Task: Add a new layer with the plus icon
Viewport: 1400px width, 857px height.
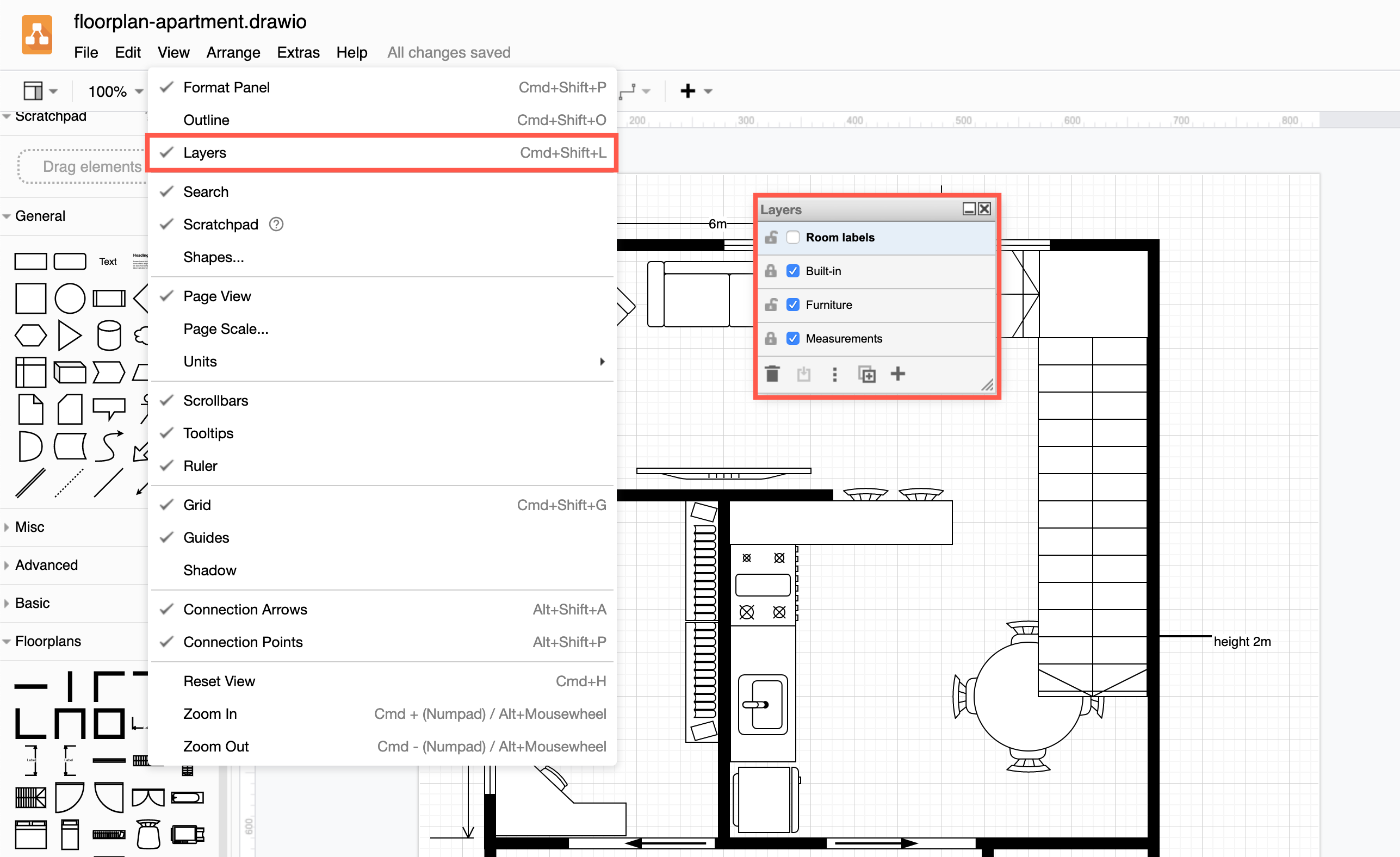Action: pos(899,374)
